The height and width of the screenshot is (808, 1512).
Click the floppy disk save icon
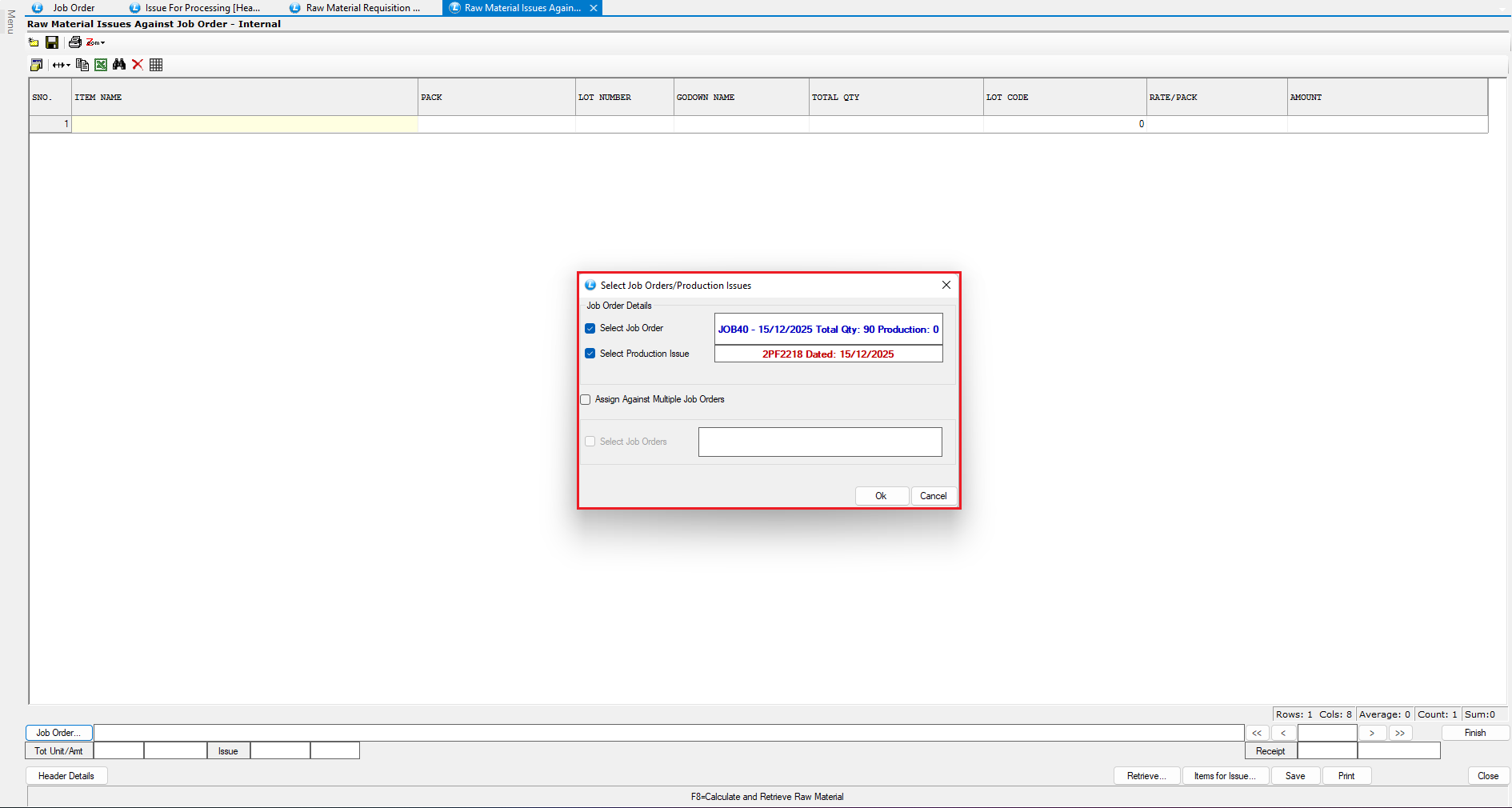[52, 42]
